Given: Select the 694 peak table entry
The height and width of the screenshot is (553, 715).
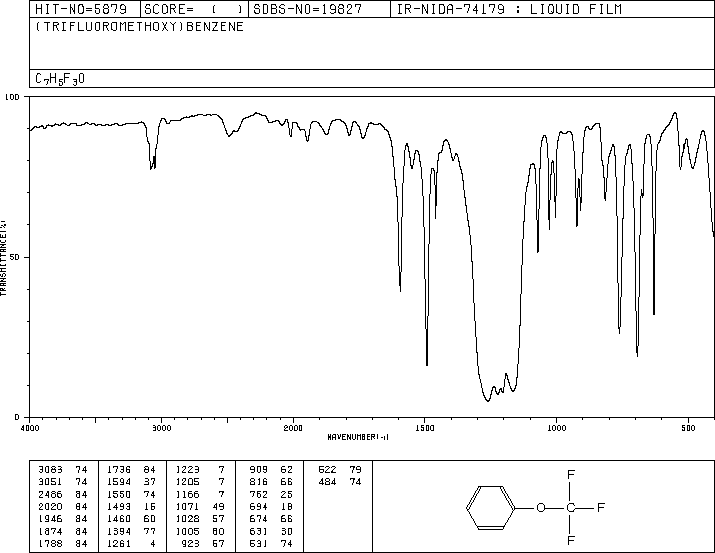Looking at the screenshot, I should (x=271, y=506).
